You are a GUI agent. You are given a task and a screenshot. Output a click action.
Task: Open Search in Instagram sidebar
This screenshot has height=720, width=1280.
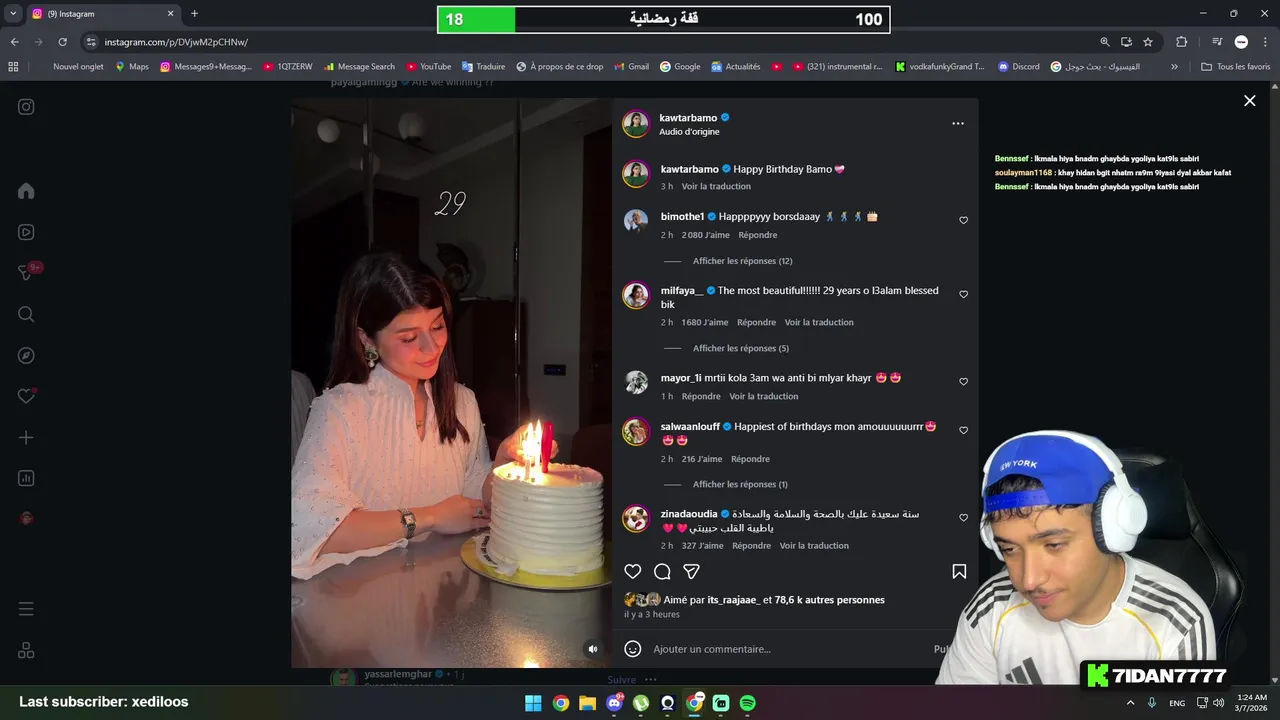26,314
